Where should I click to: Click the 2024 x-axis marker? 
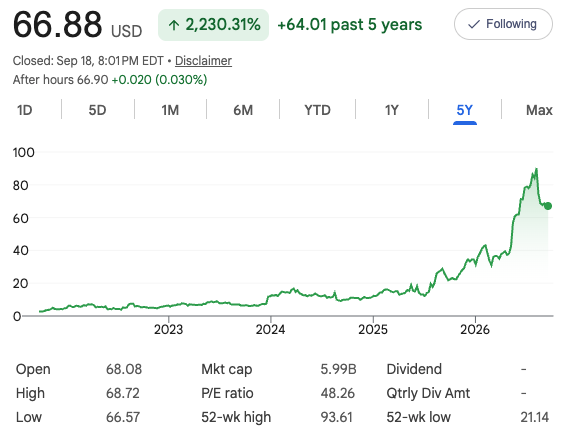pos(270,329)
